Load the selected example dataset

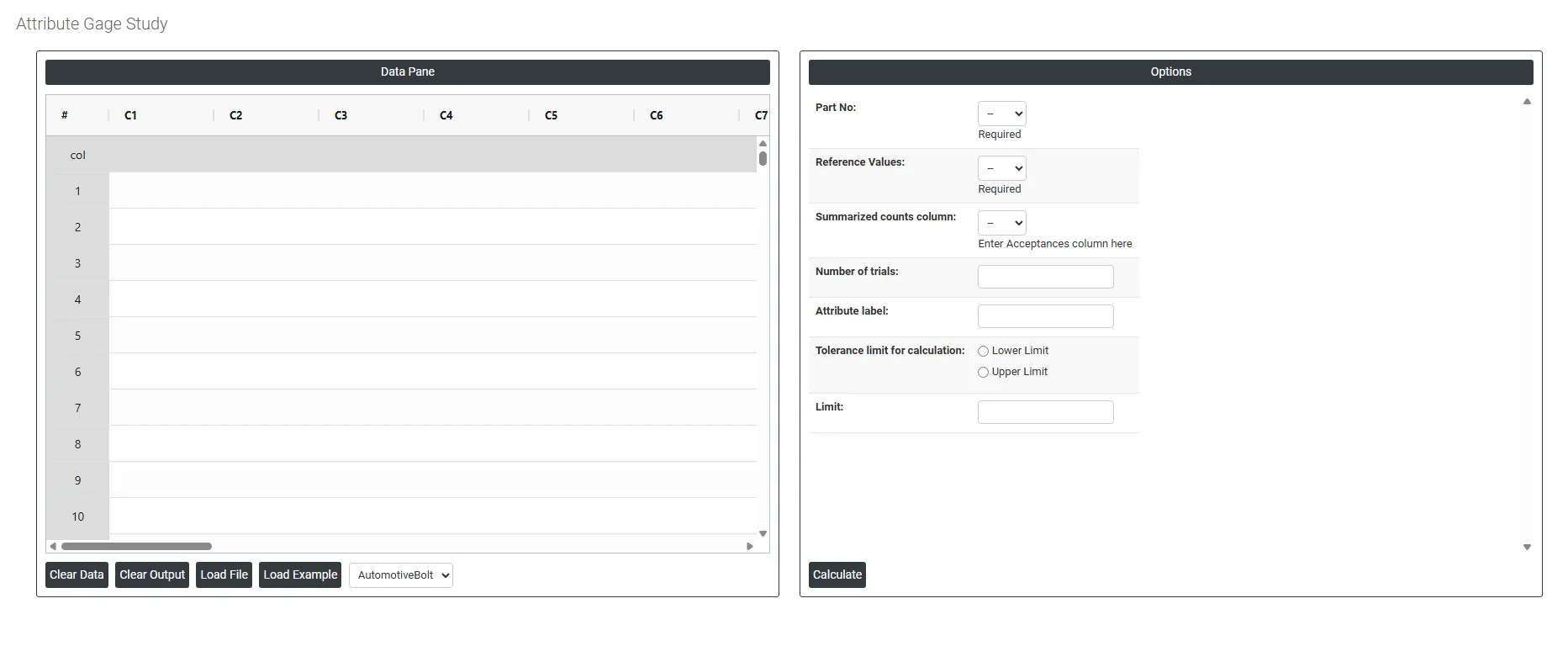click(300, 575)
